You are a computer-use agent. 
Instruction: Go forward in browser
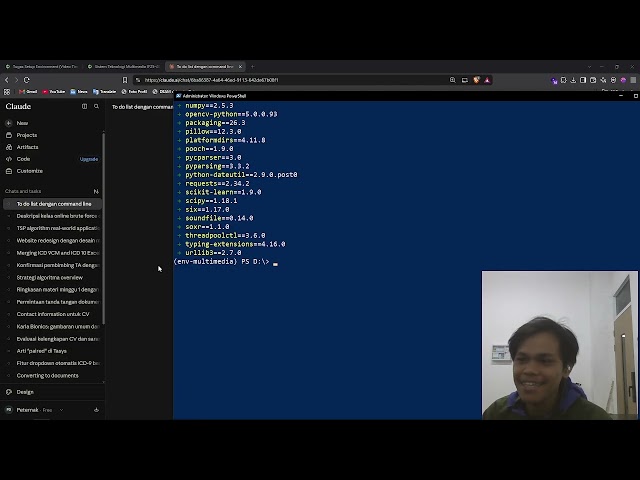16,80
